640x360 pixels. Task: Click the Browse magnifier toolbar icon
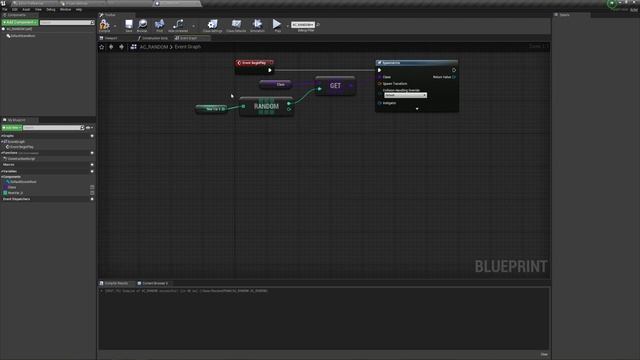pos(142,24)
